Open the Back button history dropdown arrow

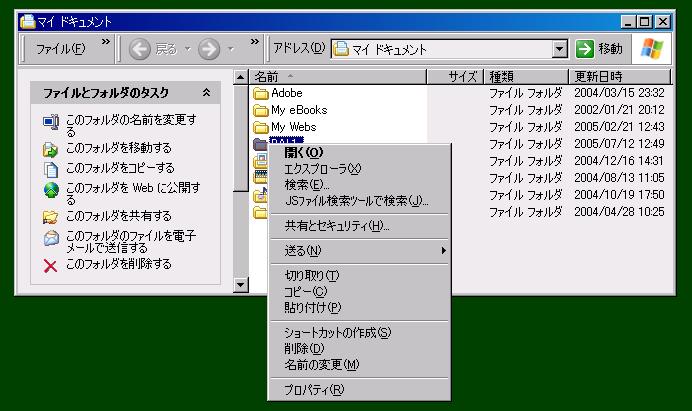[187, 49]
